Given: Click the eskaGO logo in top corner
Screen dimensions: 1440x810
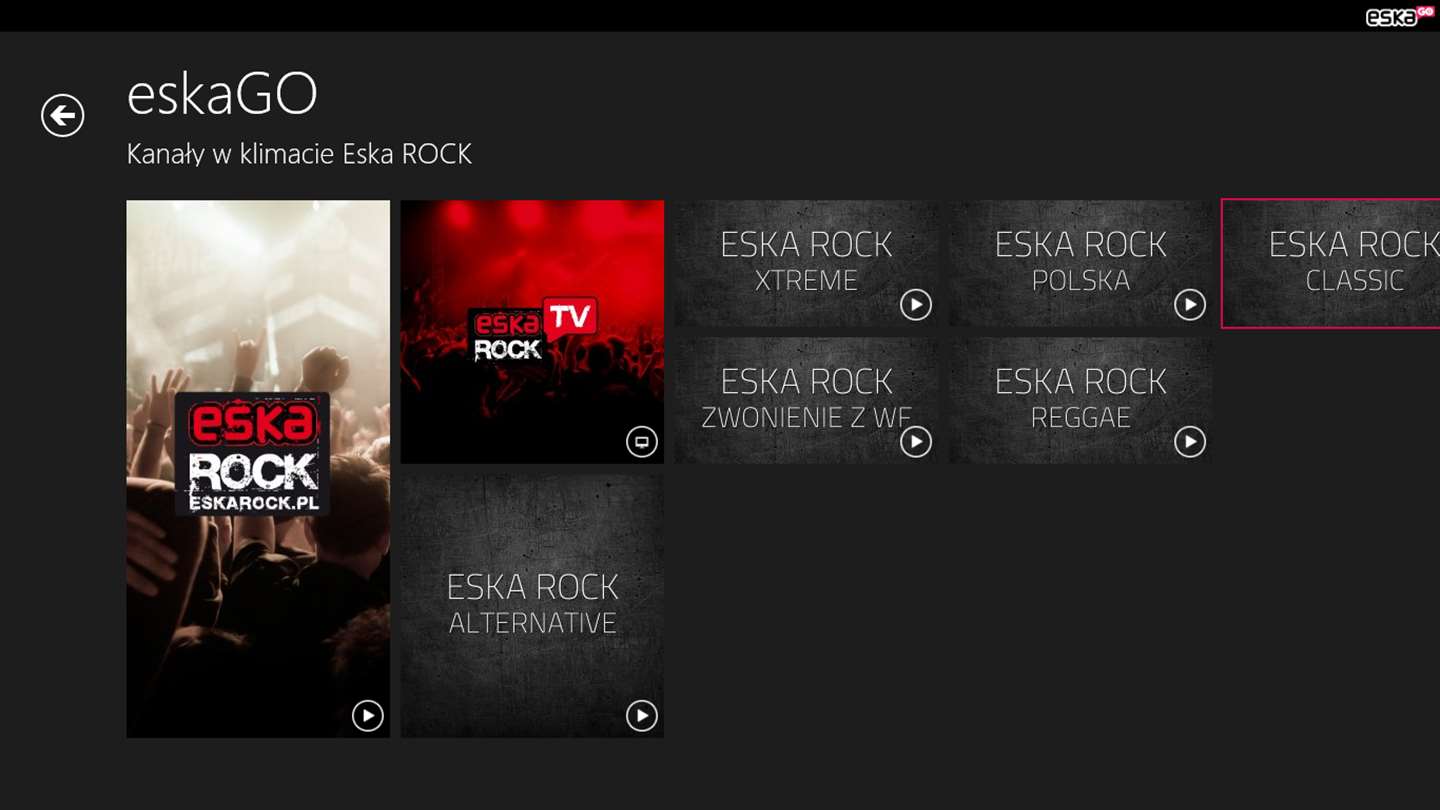Looking at the screenshot, I should pos(1400,15).
